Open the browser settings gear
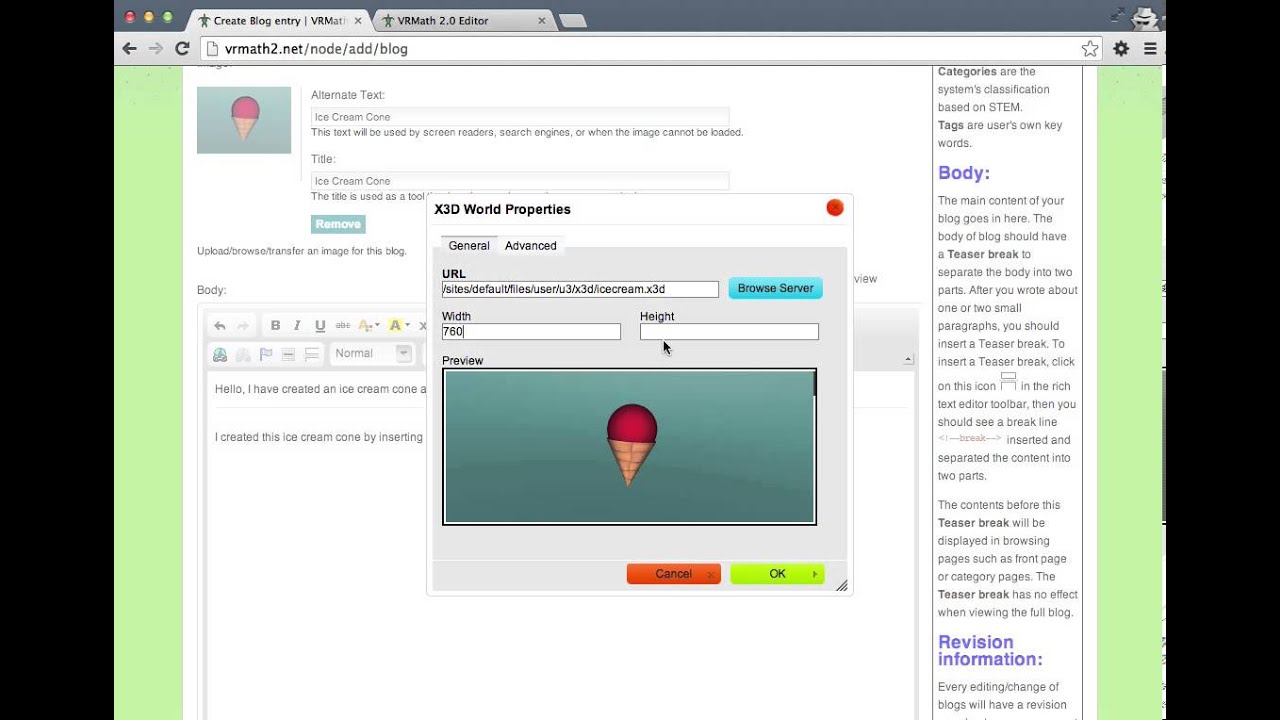Image resolution: width=1280 pixels, height=720 pixels. coord(1121,48)
